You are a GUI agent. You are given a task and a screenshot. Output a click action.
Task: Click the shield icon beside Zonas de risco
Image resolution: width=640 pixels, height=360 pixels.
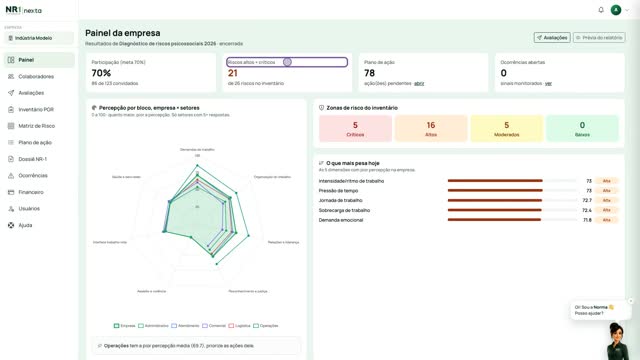click(321, 108)
